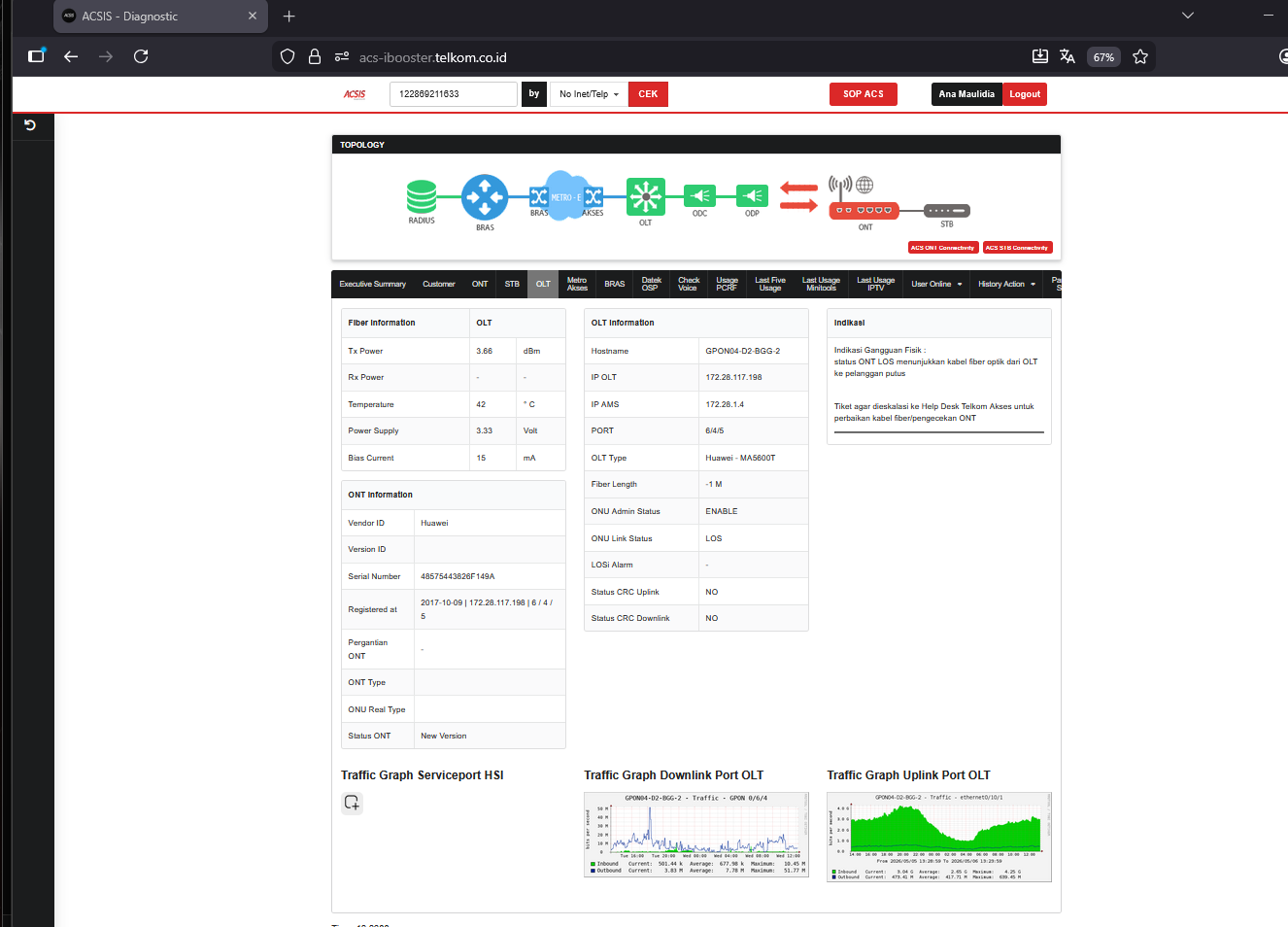Screen dimensions: 1288x927
Task: Click the install/download page icon in address bar
Action: (x=1039, y=56)
